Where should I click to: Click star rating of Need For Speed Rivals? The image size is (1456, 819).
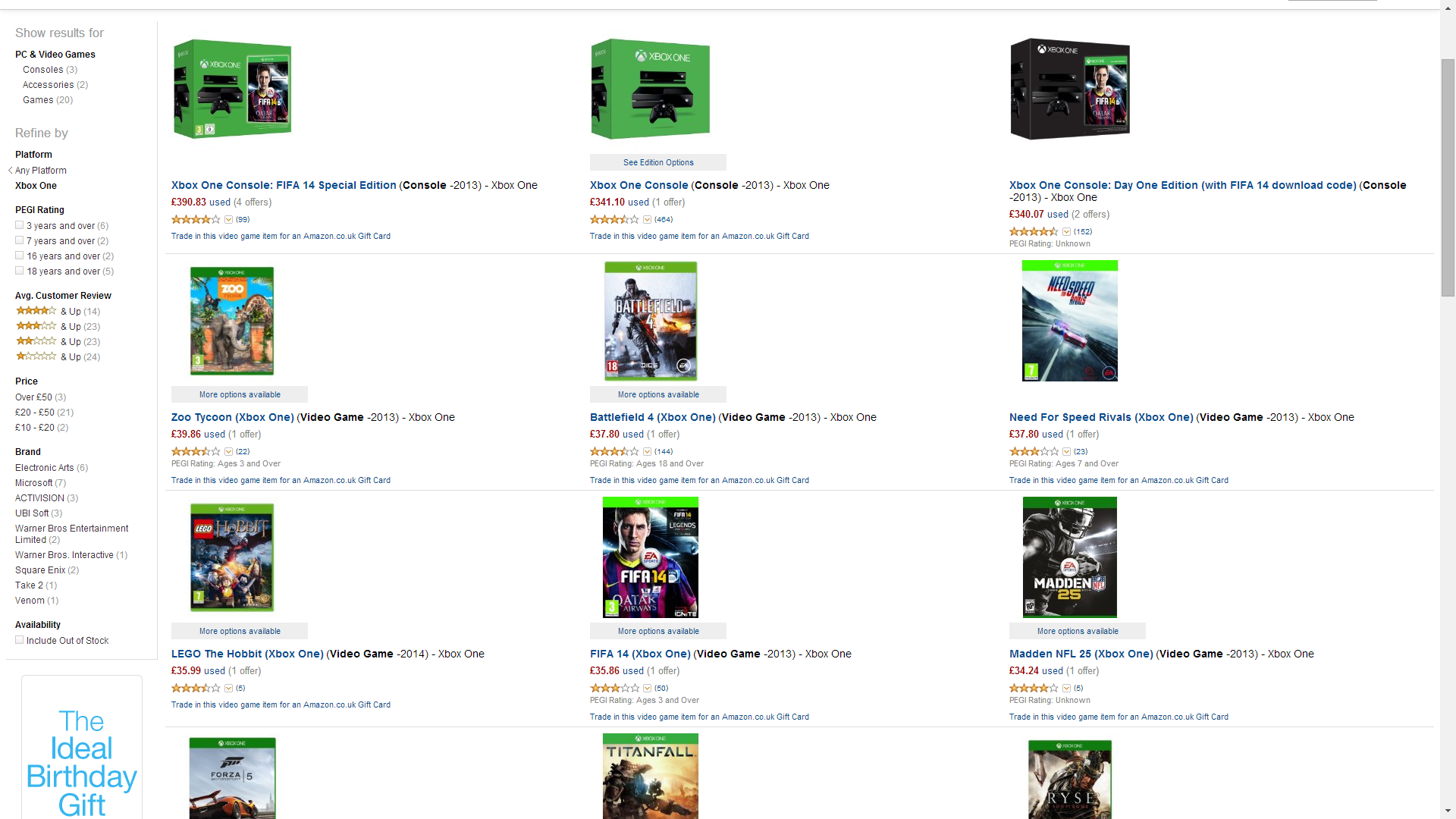[1034, 451]
